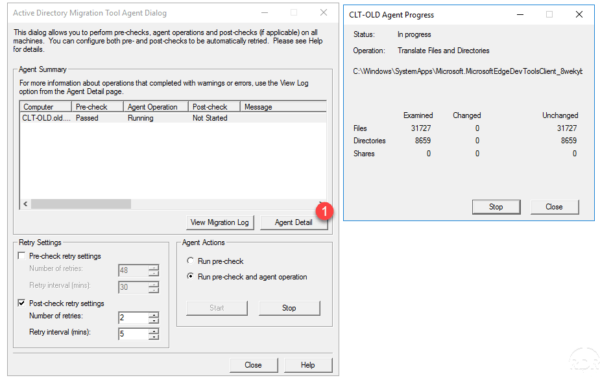Sort by the Agent Operation column header
This screenshot has width=600, height=378.
coord(156,107)
